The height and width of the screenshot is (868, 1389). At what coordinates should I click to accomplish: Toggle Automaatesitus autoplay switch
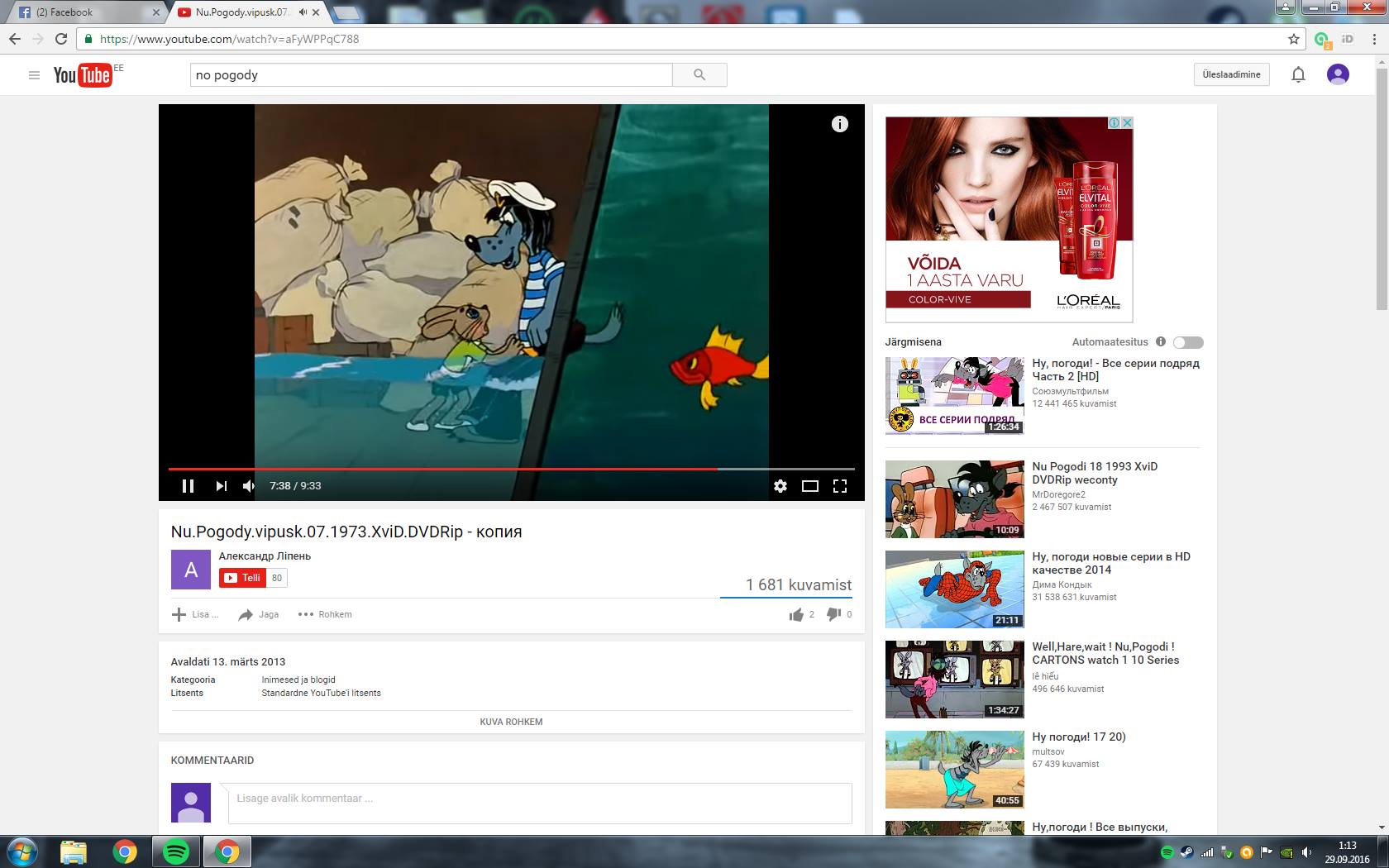click(x=1188, y=342)
